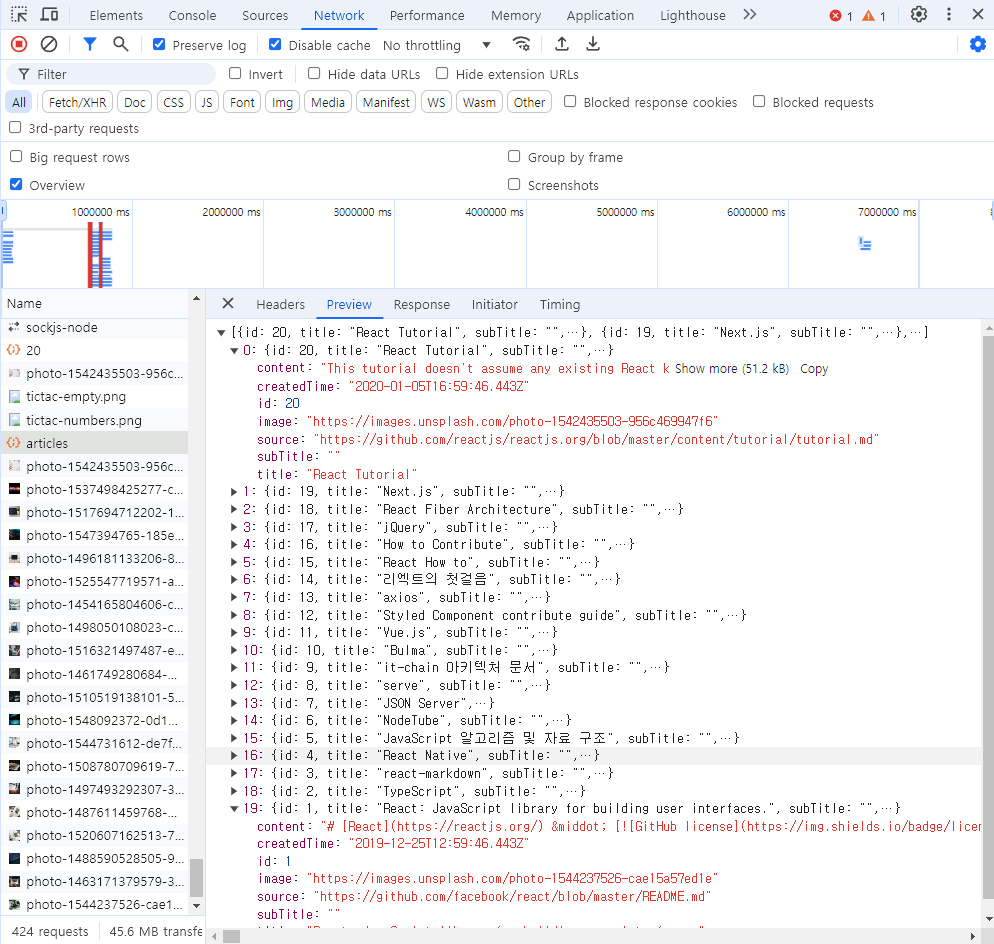Enable Hide data URLs checkbox
Viewport: 994px width, 944px height.
314,74
